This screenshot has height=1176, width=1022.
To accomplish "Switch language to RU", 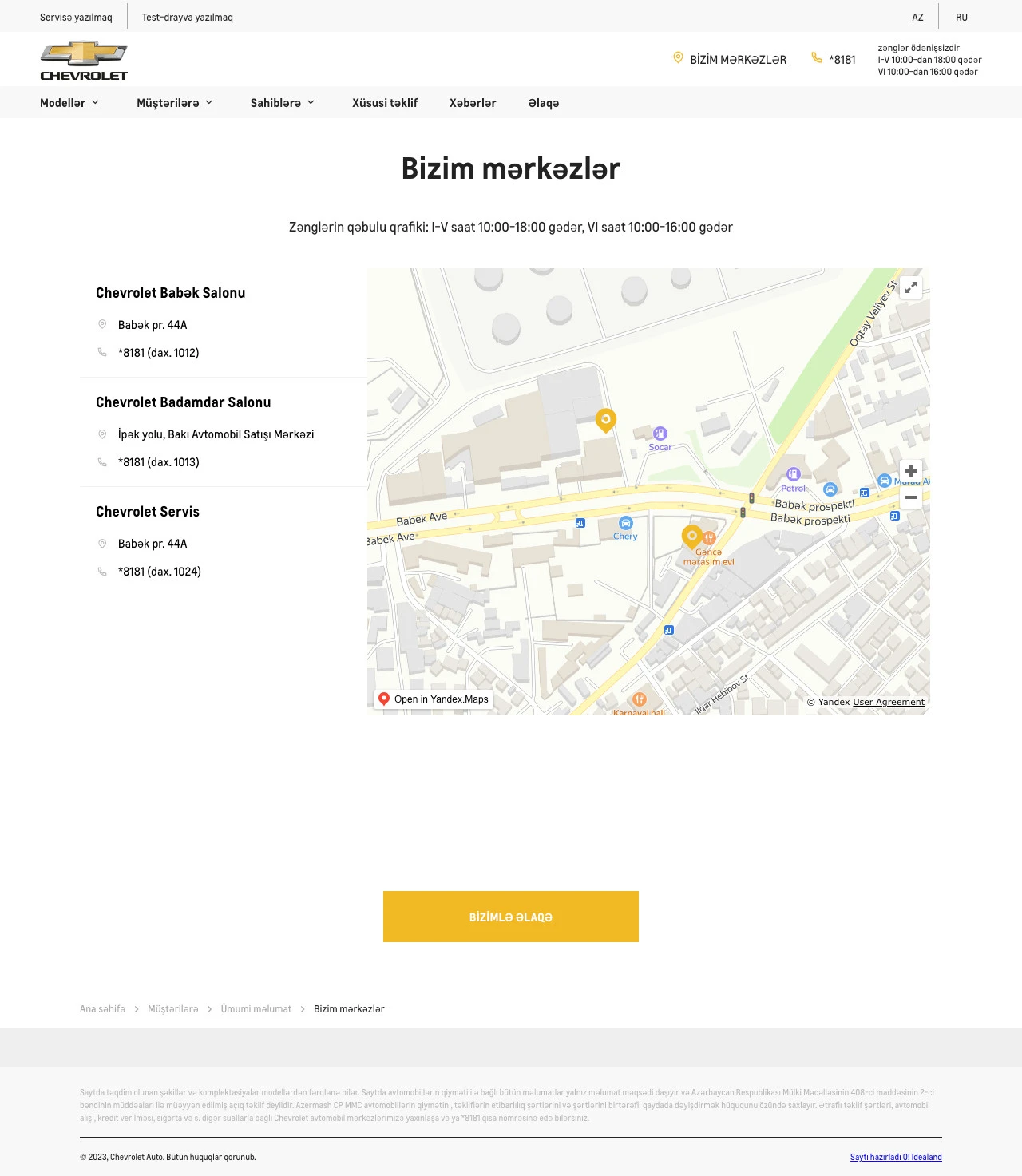I will click(x=961, y=17).
